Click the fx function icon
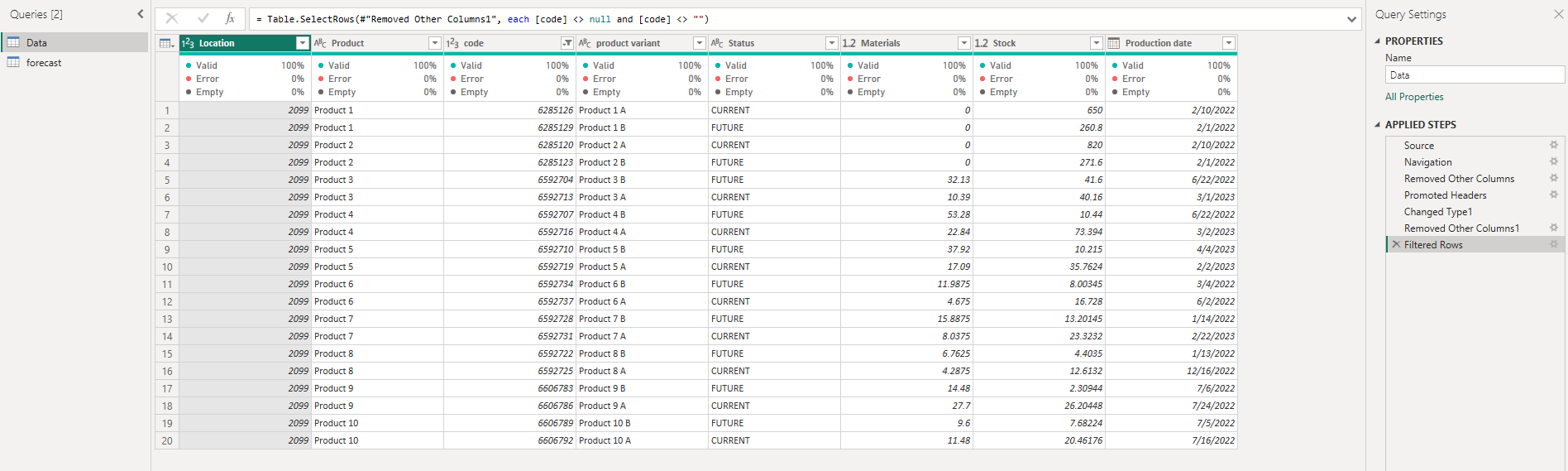 click(x=230, y=18)
